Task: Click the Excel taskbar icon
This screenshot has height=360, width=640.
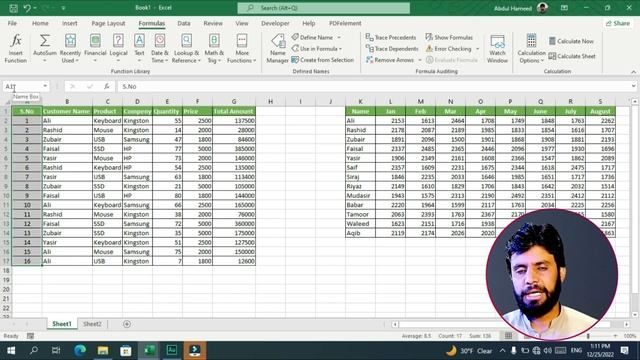Action: pos(149,351)
